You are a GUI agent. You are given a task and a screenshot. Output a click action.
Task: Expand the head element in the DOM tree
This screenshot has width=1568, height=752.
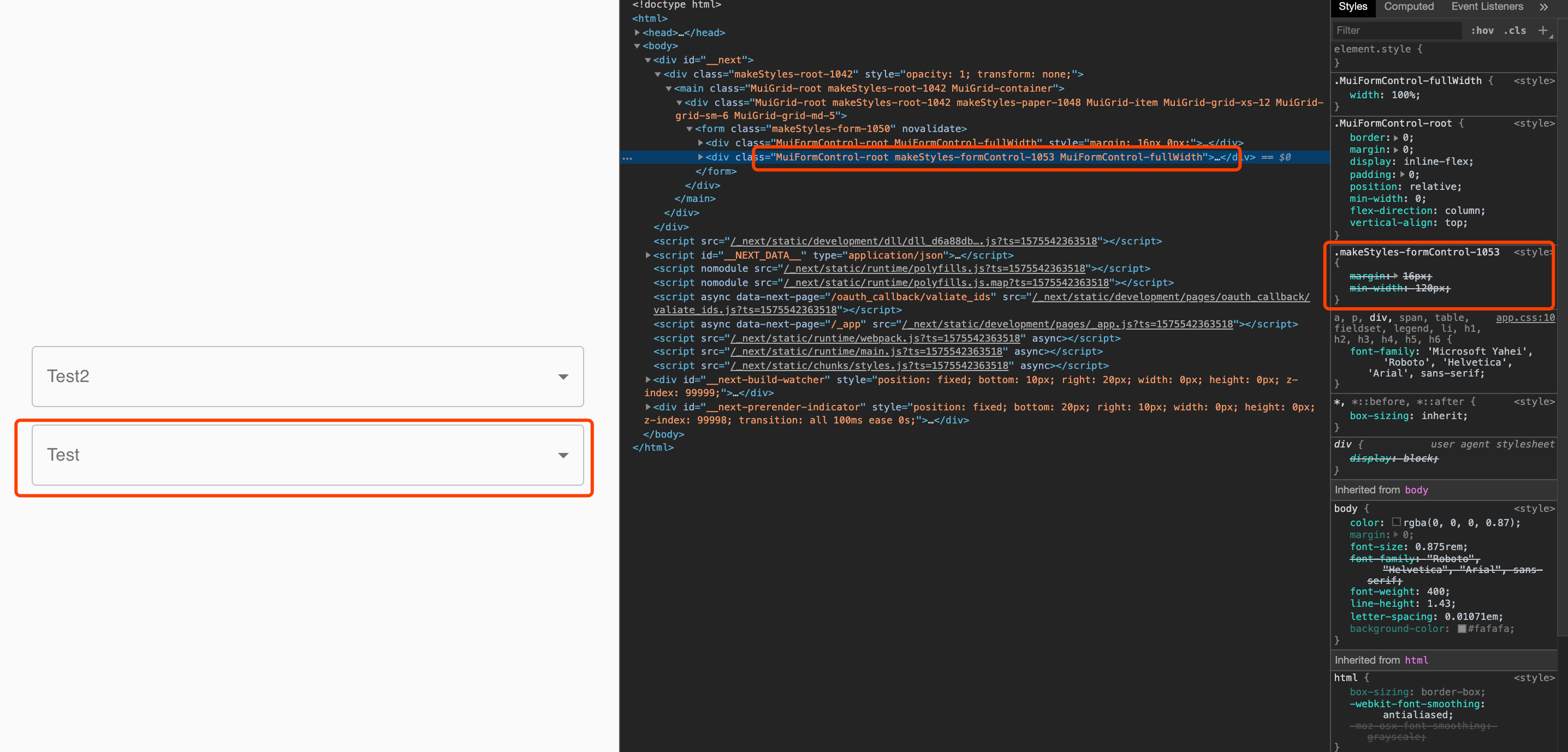coord(637,32)
